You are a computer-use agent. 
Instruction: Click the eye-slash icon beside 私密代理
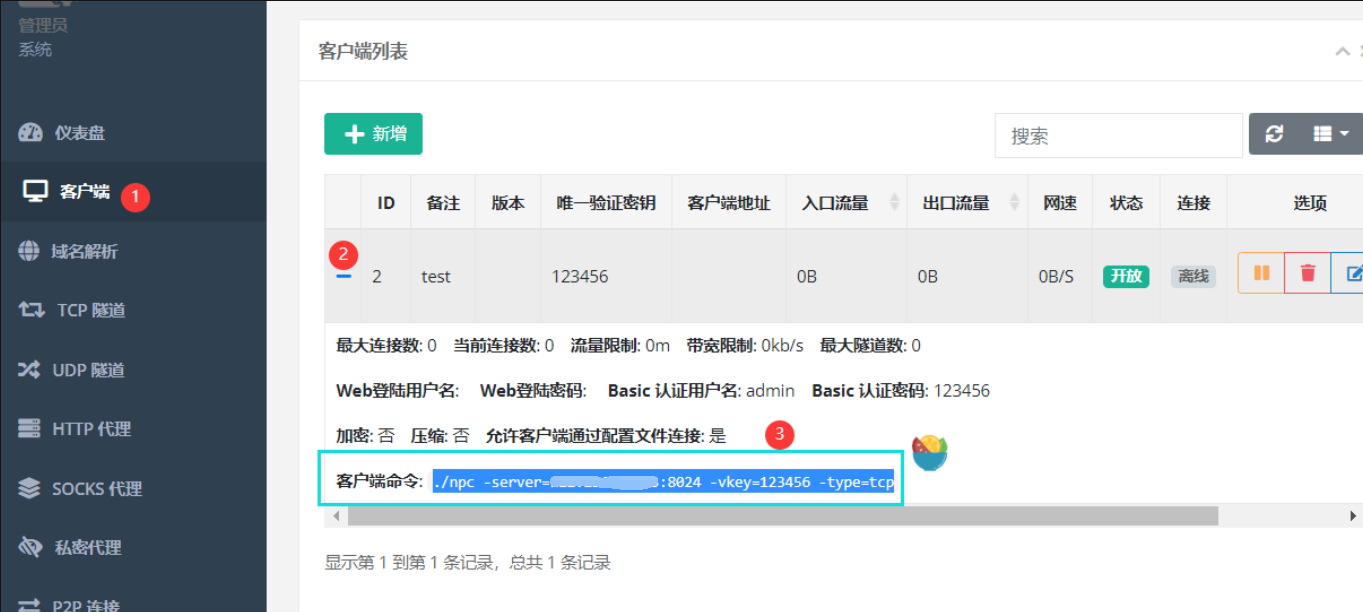[31, 547]
